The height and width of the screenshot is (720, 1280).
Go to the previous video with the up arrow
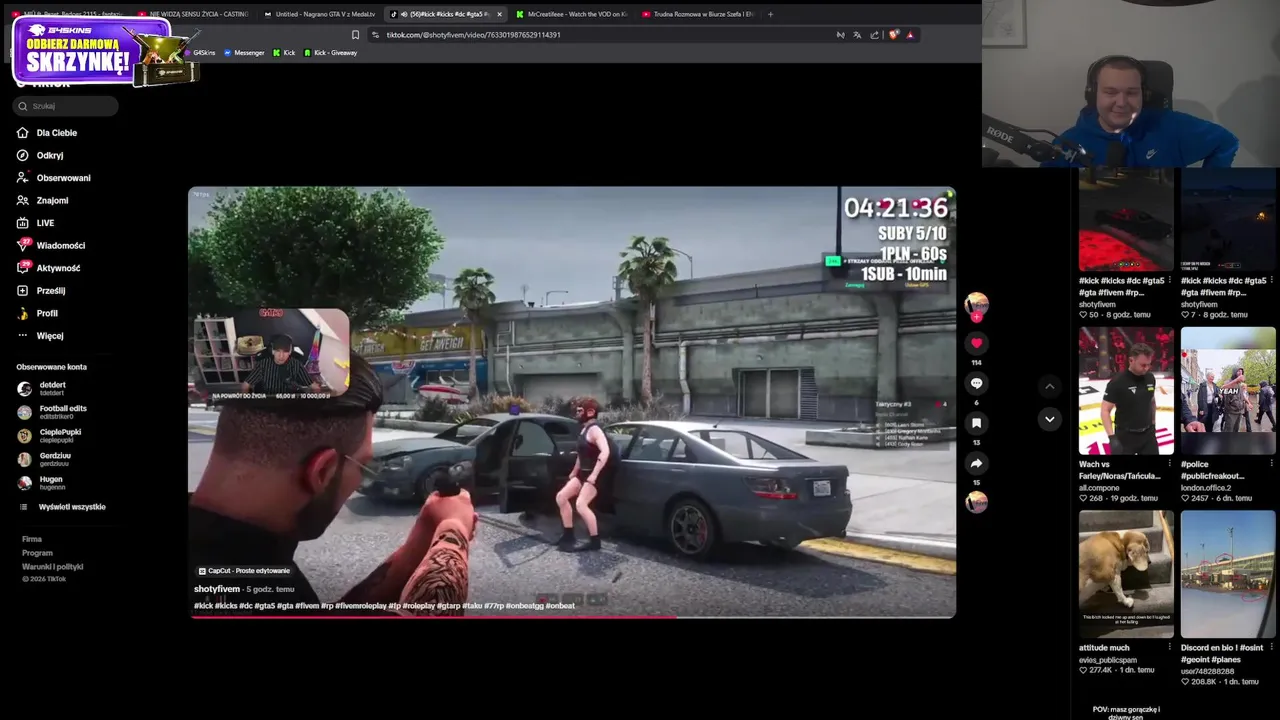[x=1049, y=386]
